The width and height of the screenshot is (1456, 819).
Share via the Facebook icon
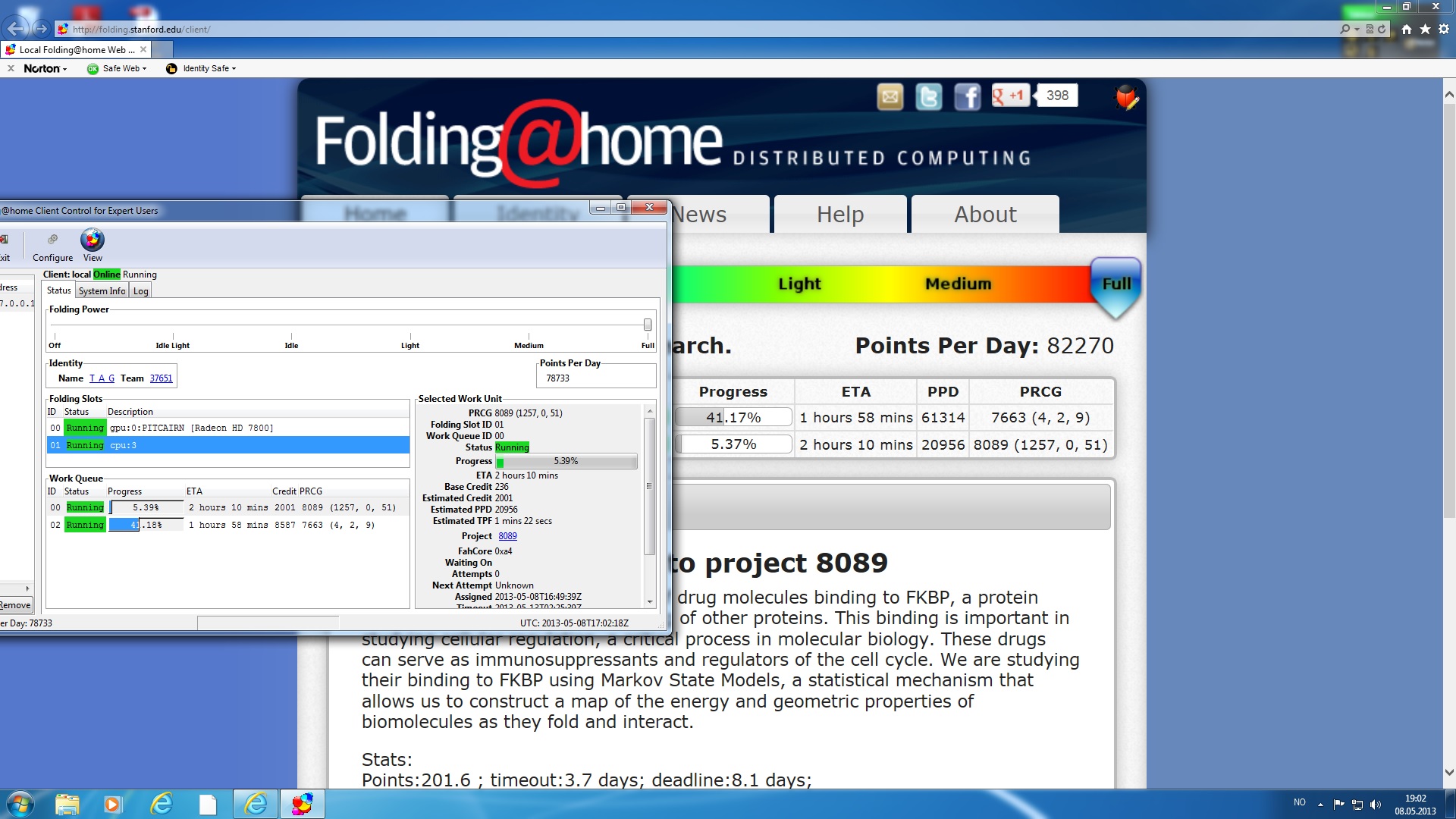[x=967, y=97]
